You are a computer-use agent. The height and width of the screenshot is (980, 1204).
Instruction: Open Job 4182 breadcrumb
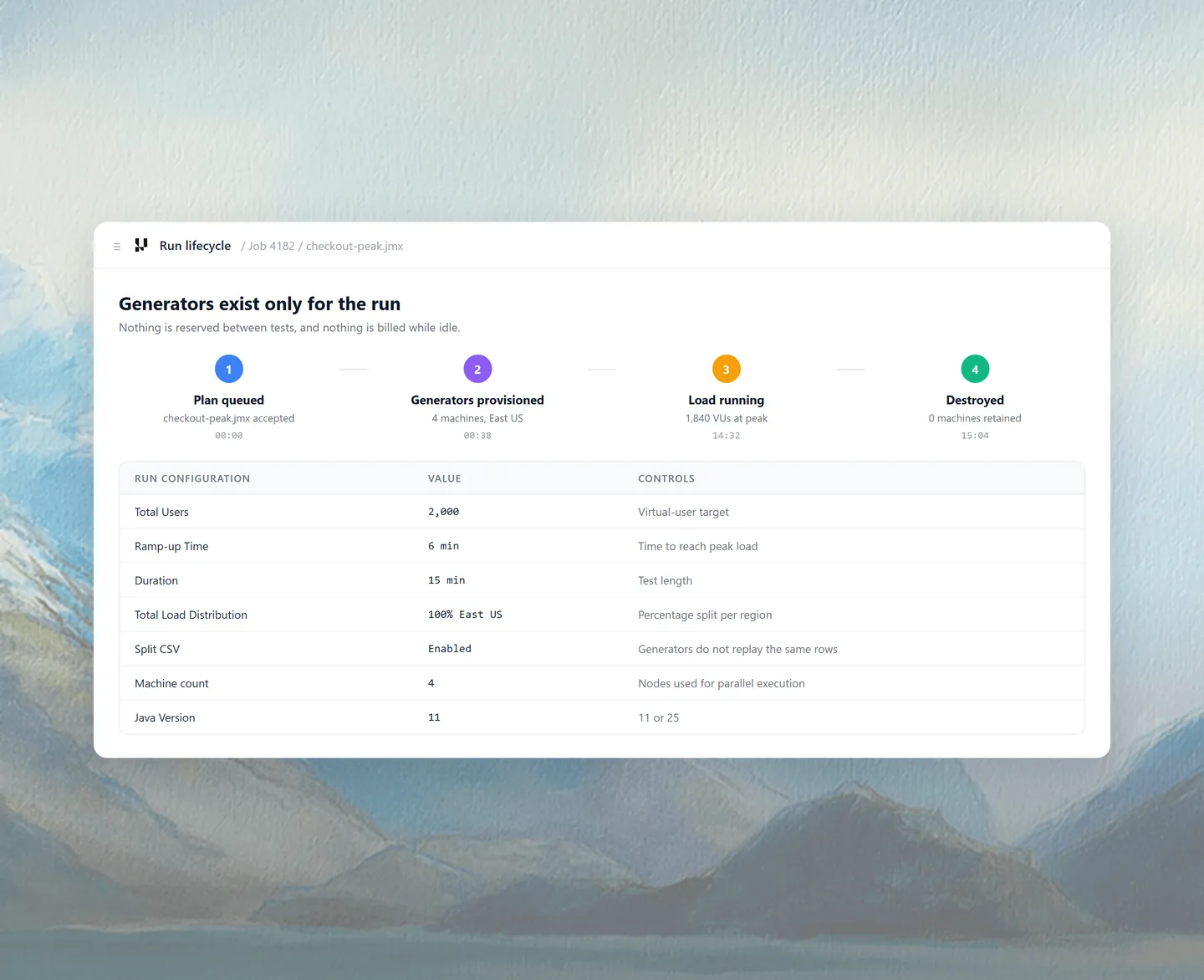(272, 246)
